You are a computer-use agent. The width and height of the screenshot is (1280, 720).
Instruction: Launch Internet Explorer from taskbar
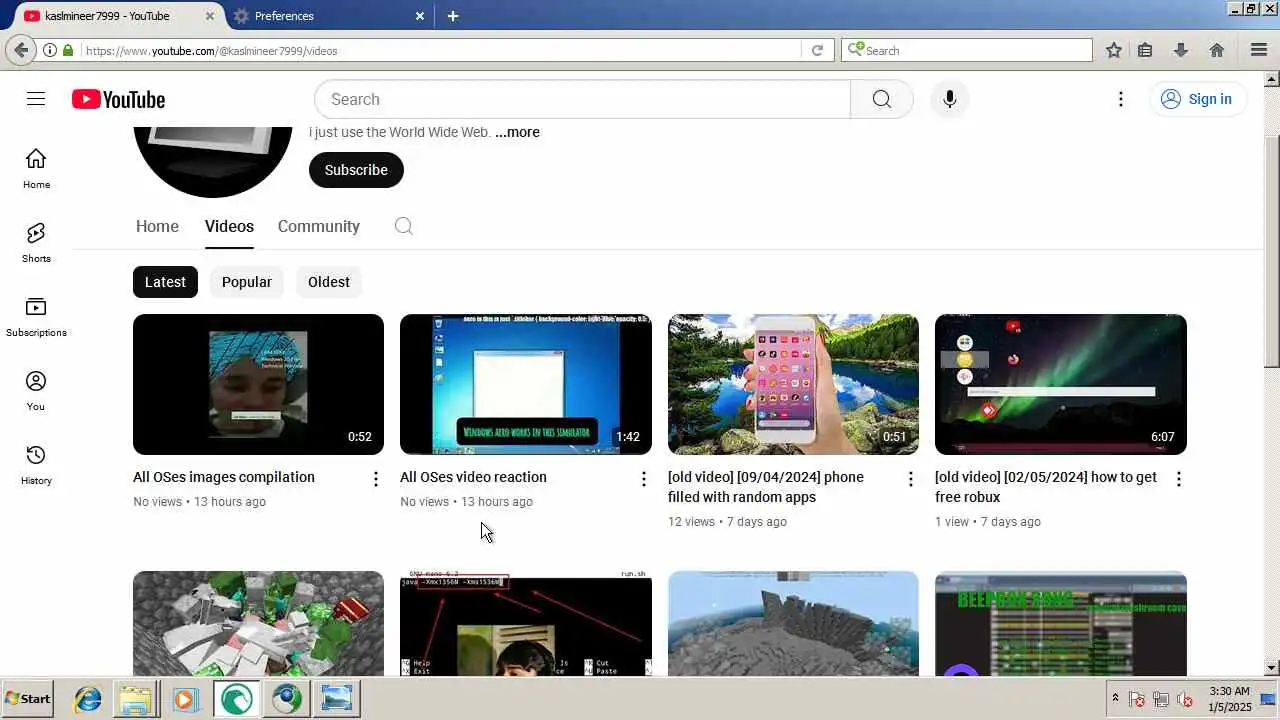tap(88, 699)
